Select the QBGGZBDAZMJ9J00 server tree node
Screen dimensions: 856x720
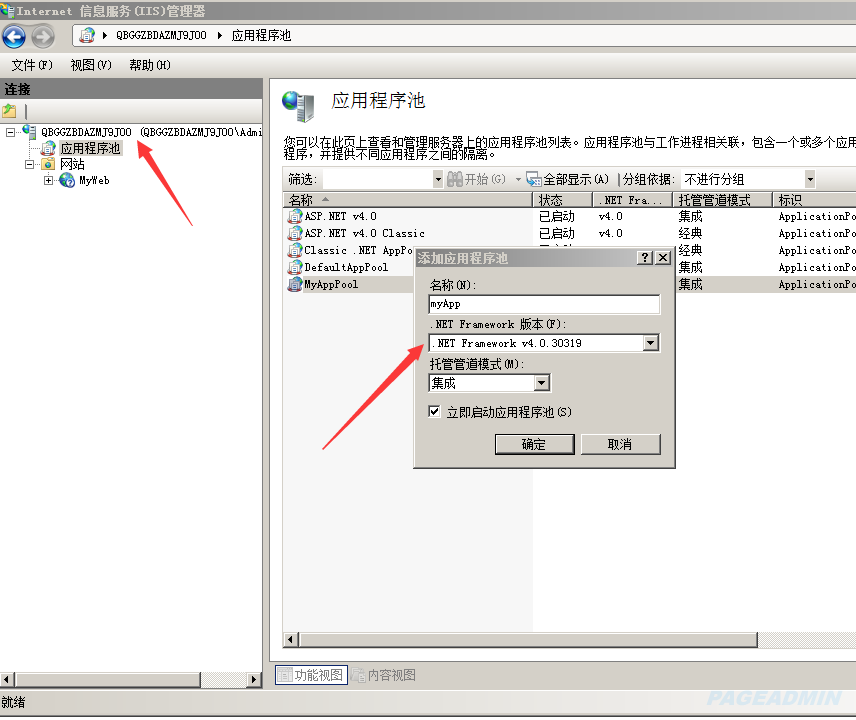86,132
